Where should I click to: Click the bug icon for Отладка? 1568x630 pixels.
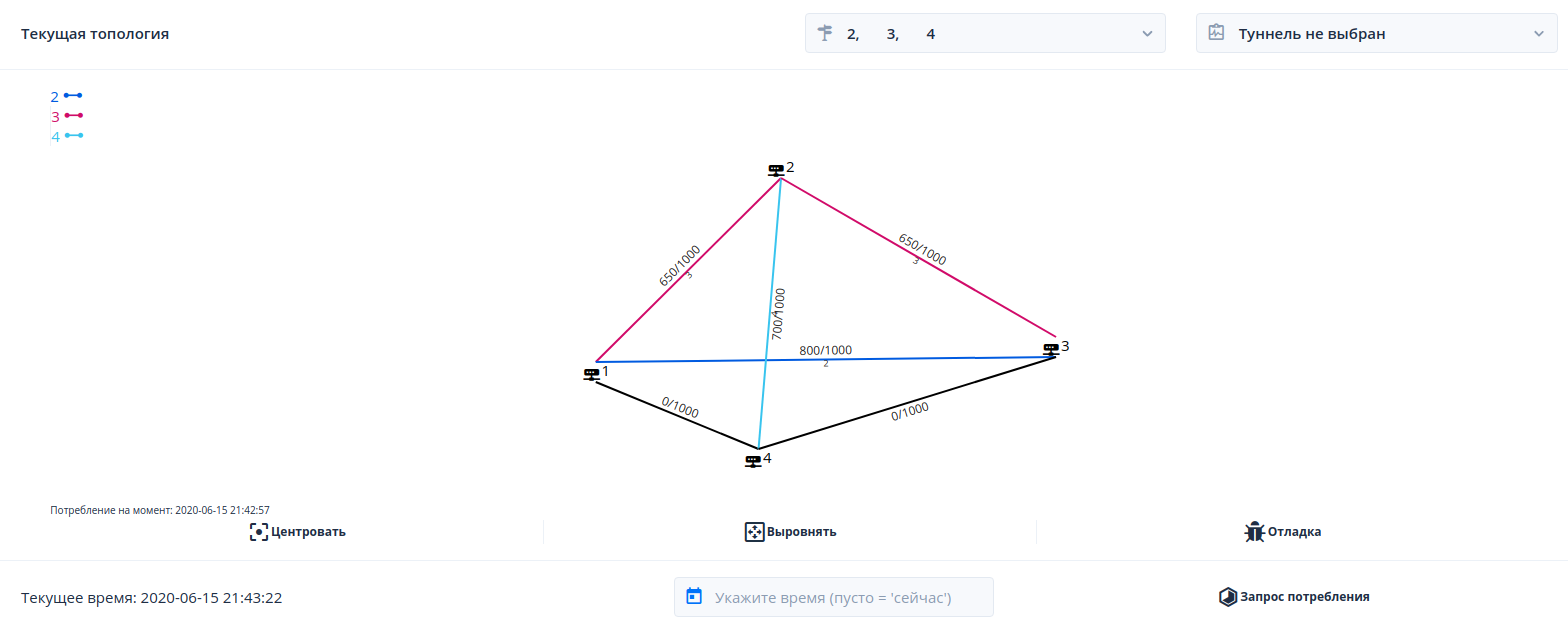[x=1254, y=532]
